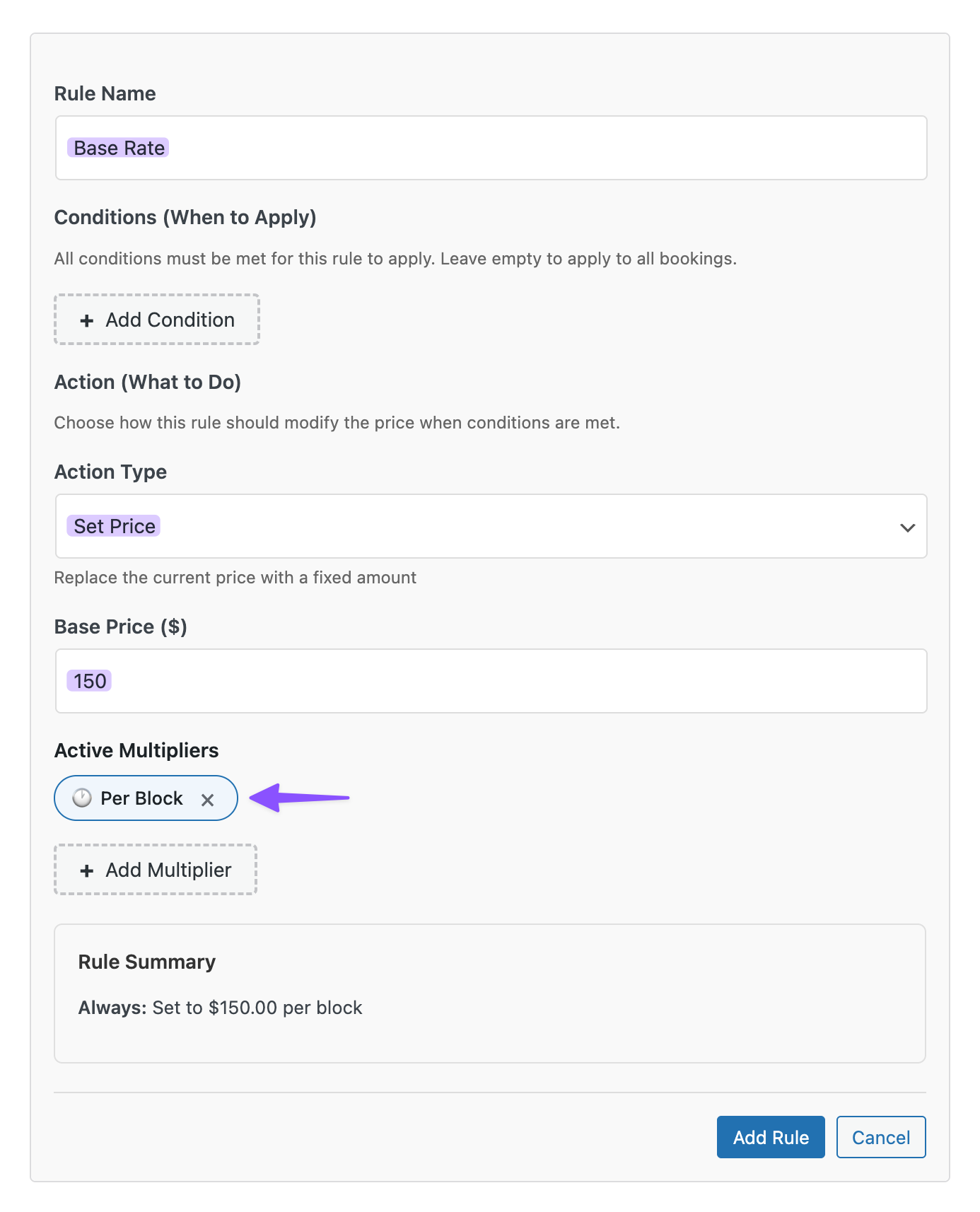Click the Add Condition text label

(x=170, y=320)
